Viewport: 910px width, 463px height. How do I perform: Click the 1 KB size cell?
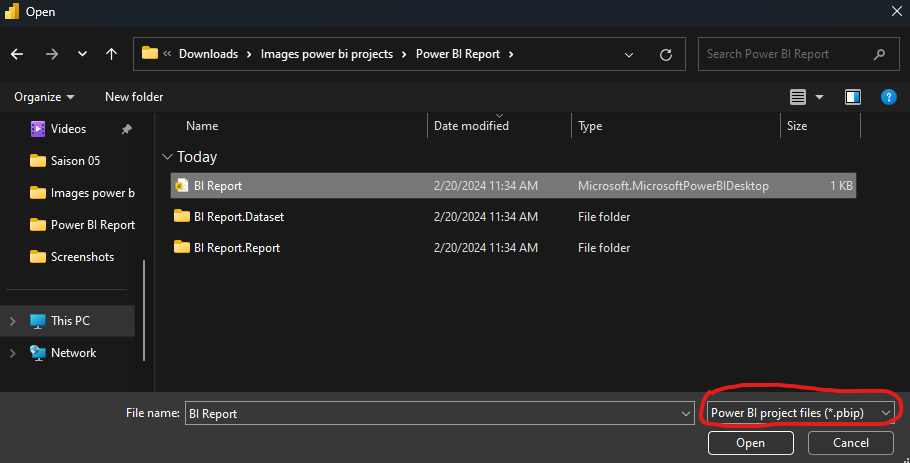(841, 186)
